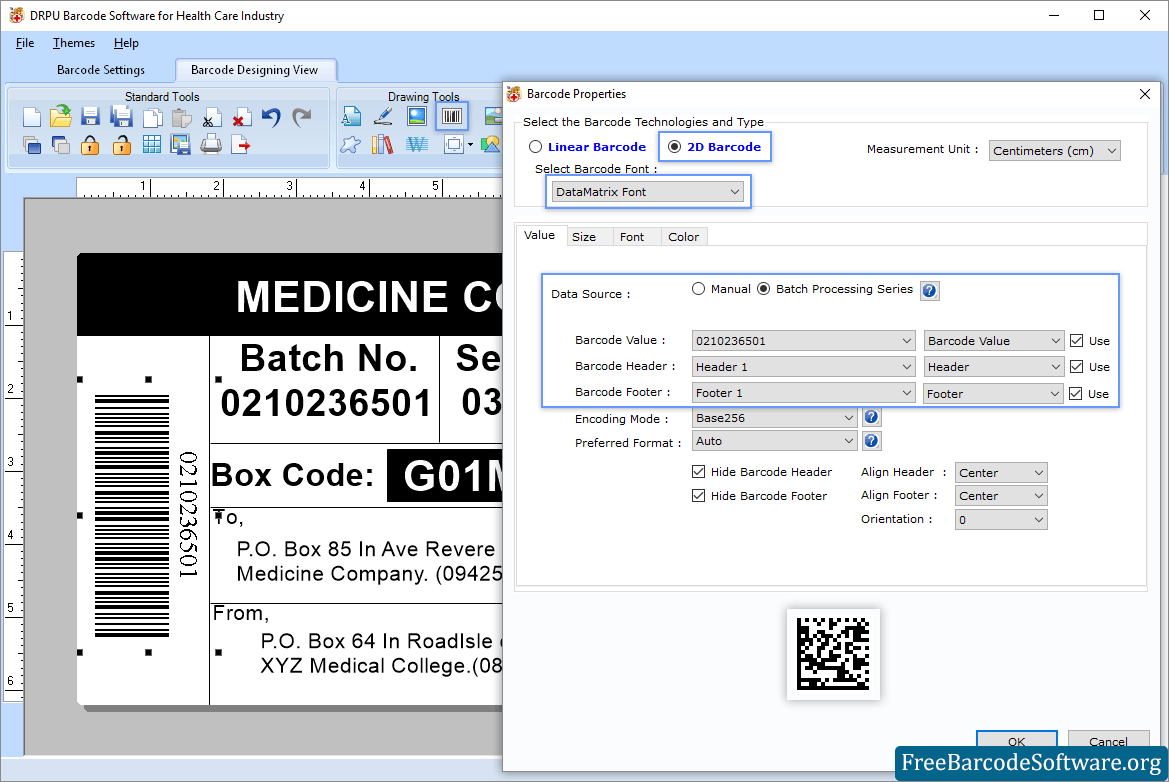The height and width of the screenshot is (782, 1169).
Task: Choose the custom shape star tool
Action: [350, 145]
